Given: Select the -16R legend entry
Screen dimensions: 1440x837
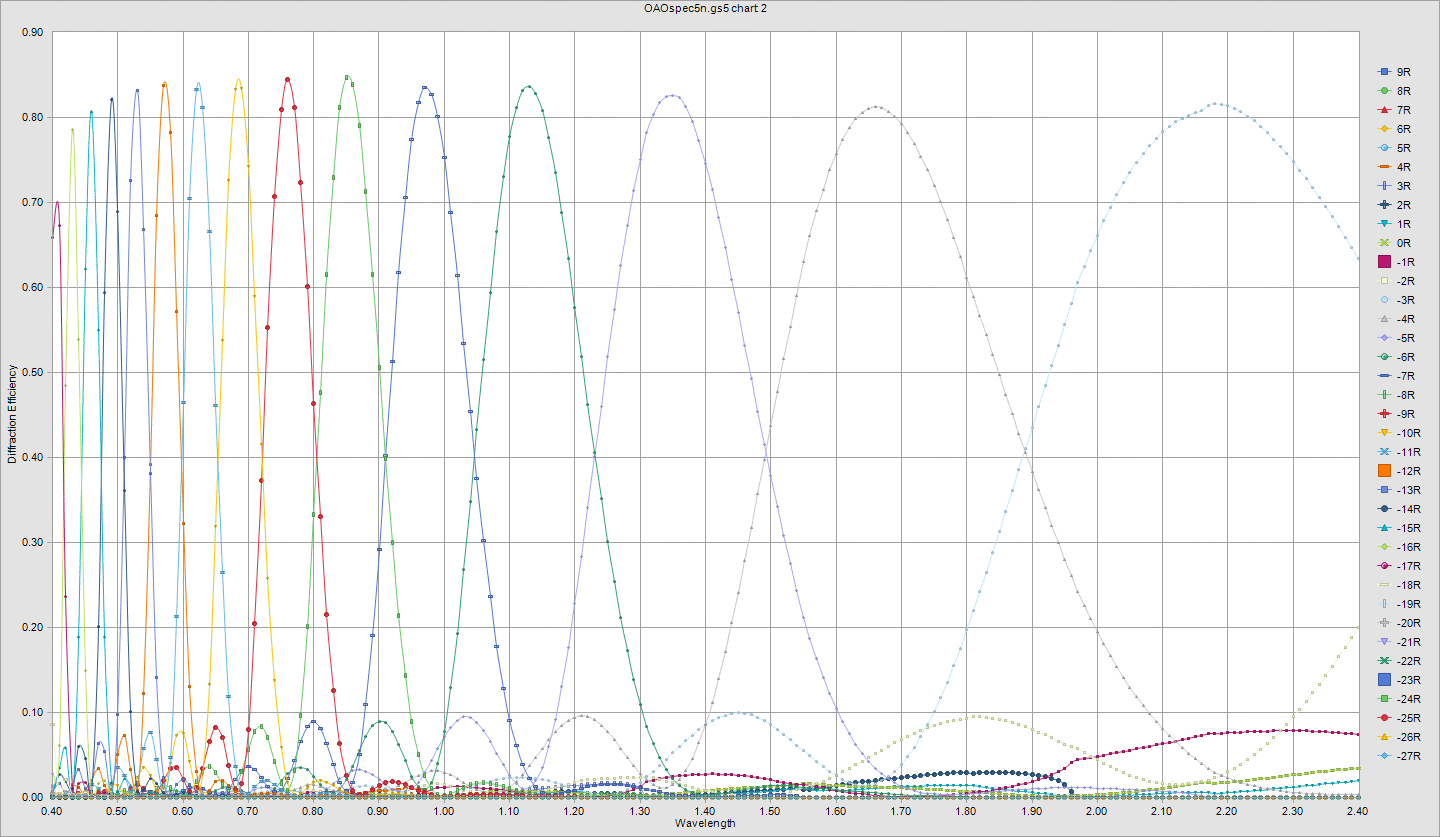Looking at the screenshot, I should pyautogui.click(x=1399, y=547).
